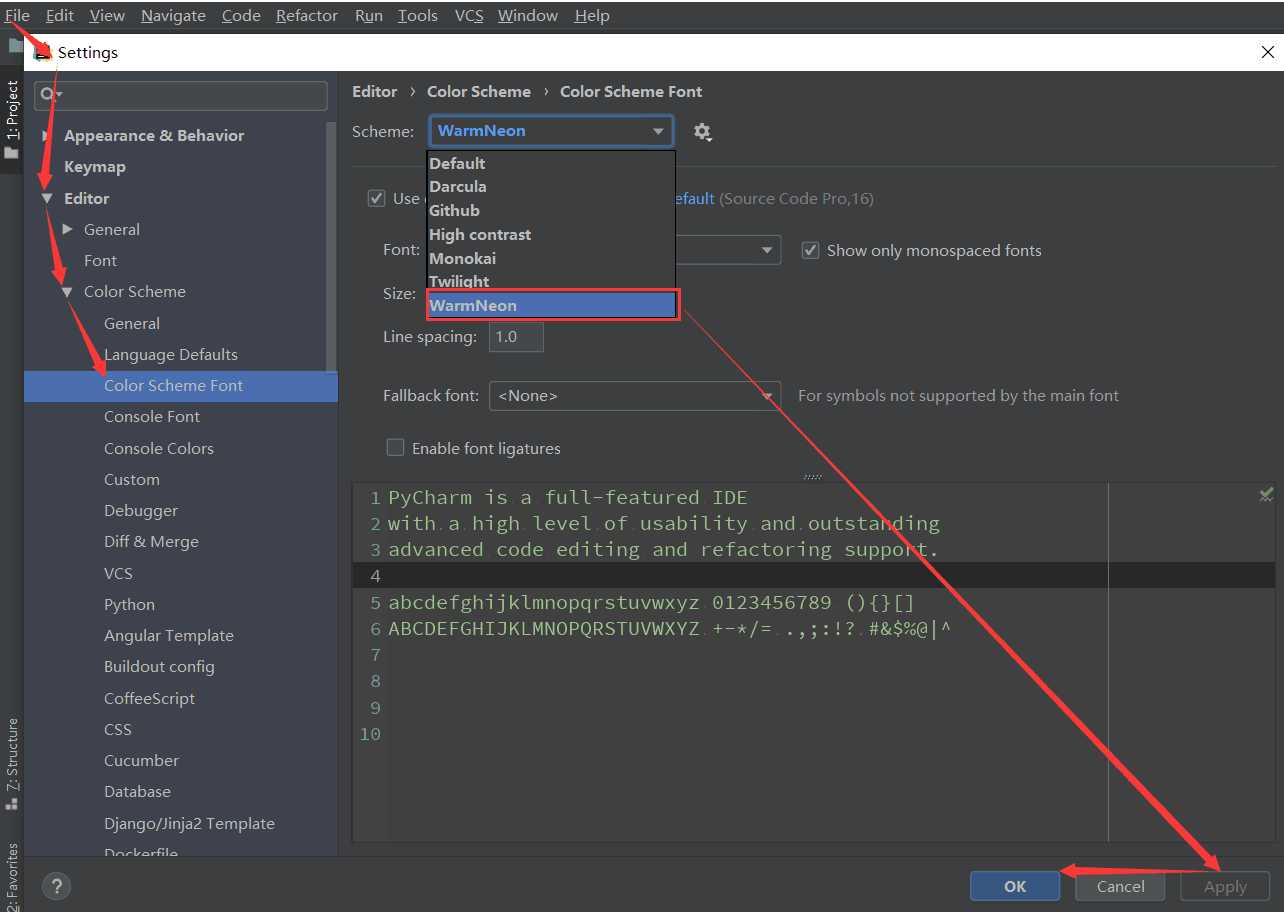The height and width of the screenshot is (912, 1284).
Task: Open the Scheme WarmNeon combo box
Action: coord(551,131)
